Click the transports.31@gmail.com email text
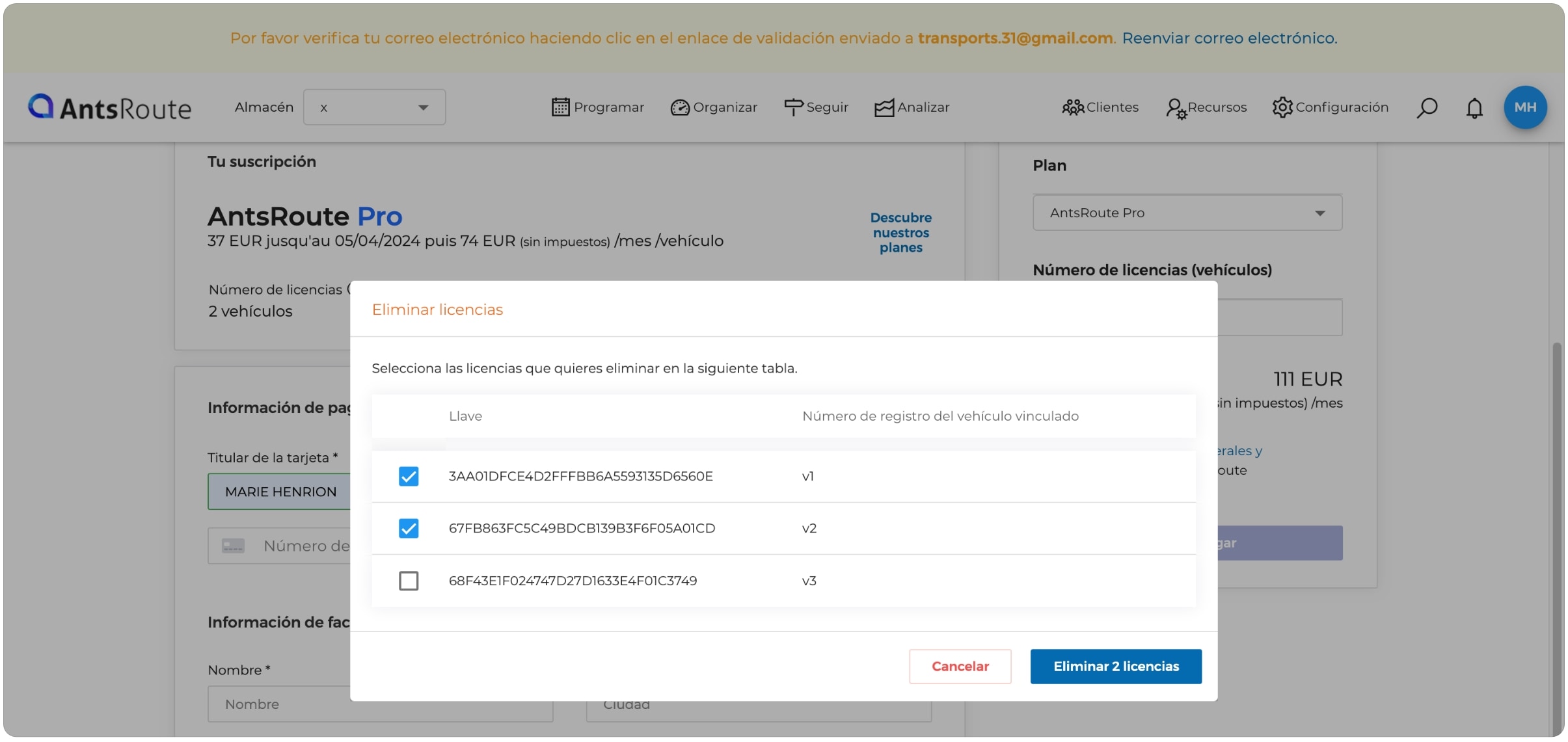This screenshot has height=742, width=1568. coord(1015,38)
